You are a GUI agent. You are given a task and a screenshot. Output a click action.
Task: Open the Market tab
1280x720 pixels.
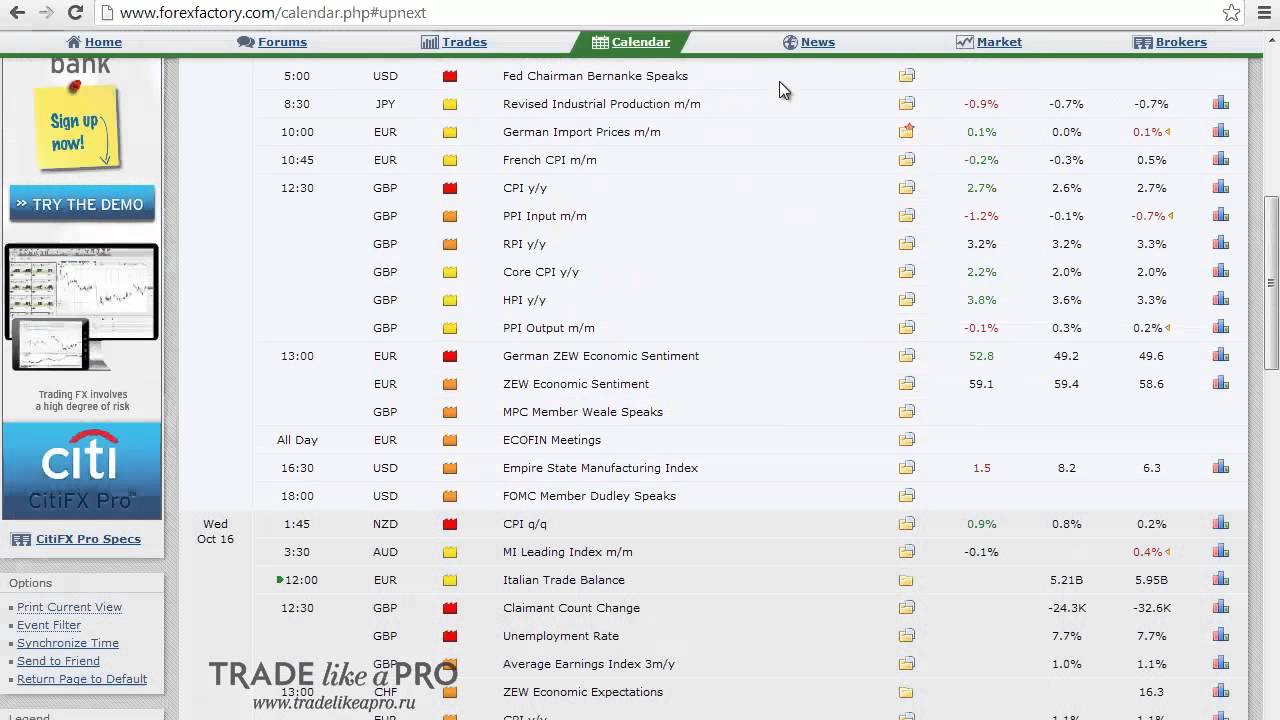coord(989,42)
